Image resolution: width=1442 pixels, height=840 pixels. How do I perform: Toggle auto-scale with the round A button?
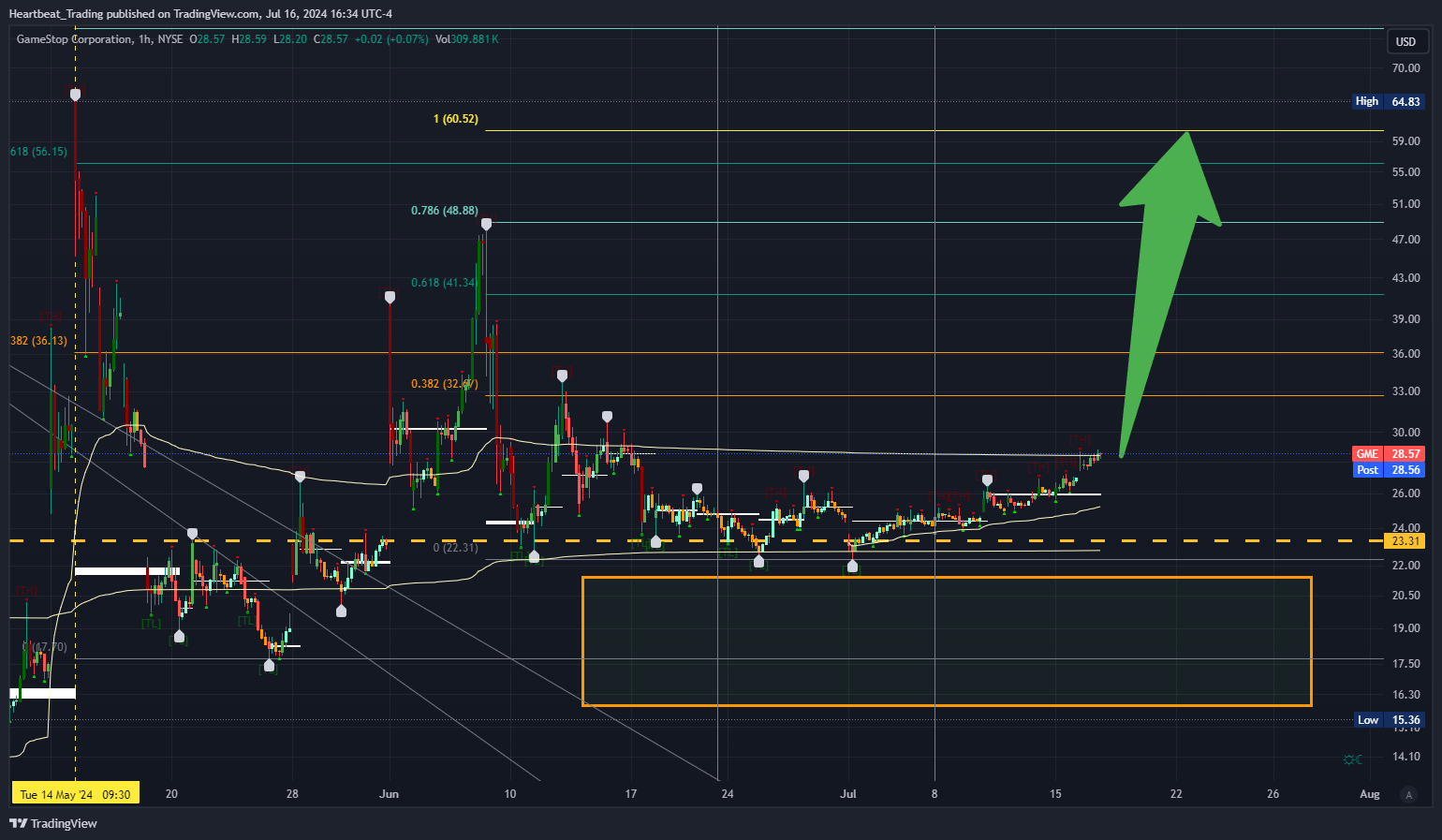coord(1408,794)
